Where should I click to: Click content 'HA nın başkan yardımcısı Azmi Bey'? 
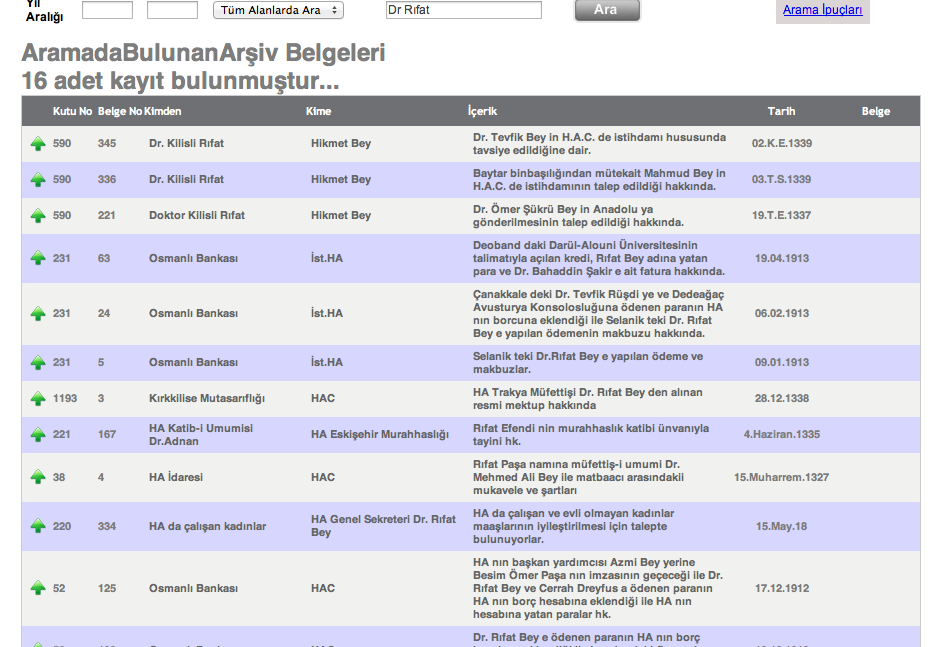[x=598, y=588]
